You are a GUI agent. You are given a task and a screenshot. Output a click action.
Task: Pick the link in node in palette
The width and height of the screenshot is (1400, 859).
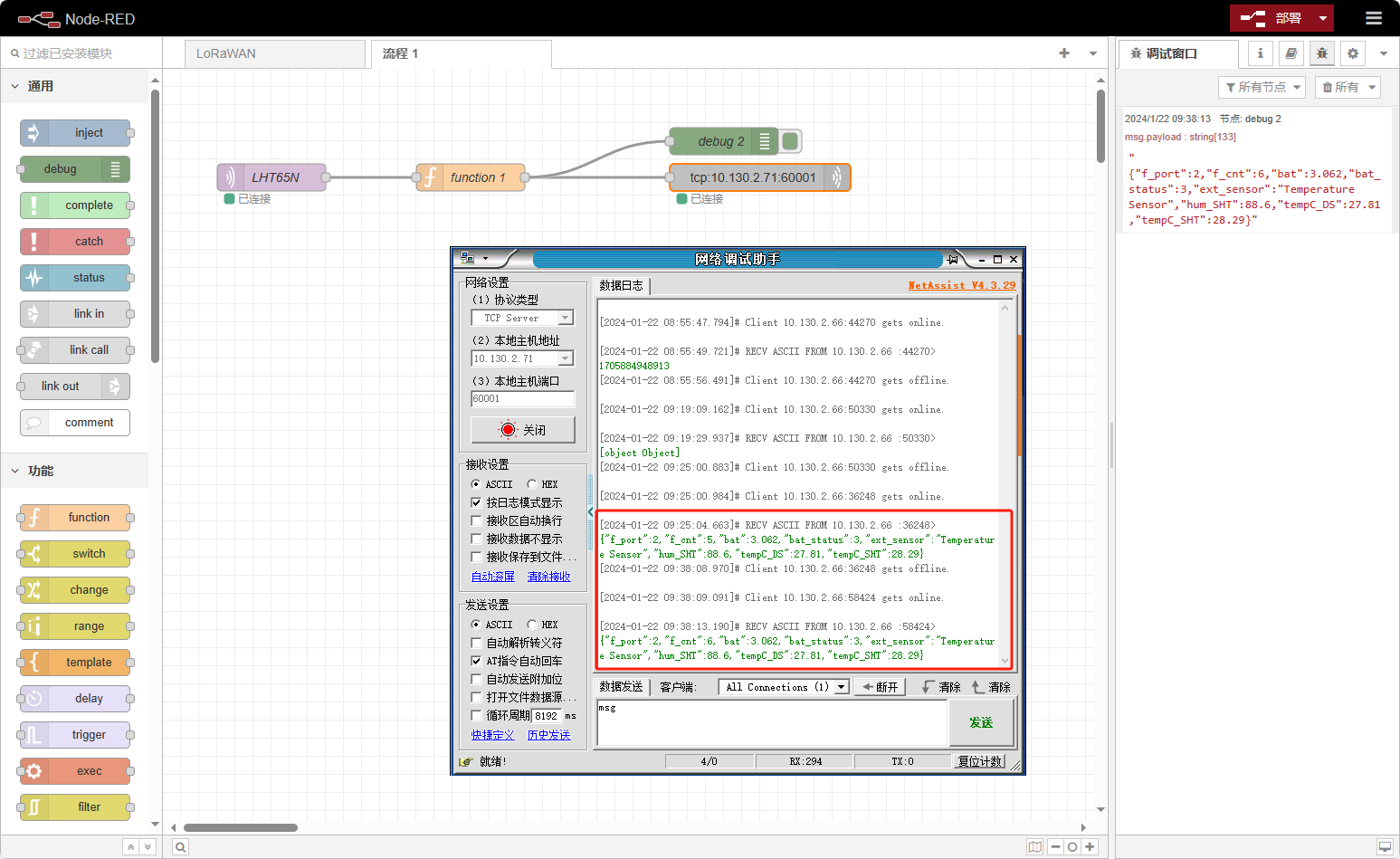pyautogui.click(x=75, y=314)
